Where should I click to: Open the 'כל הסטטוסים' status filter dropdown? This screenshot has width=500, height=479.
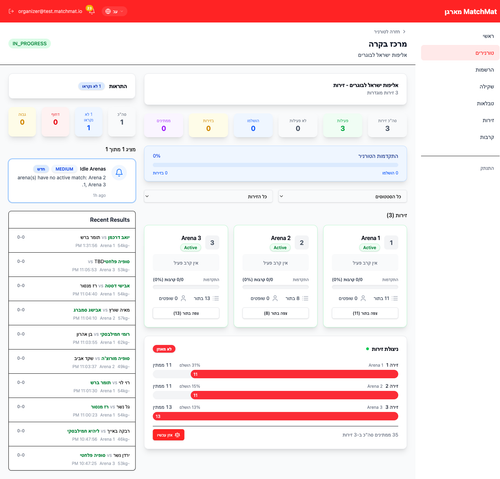342,196
